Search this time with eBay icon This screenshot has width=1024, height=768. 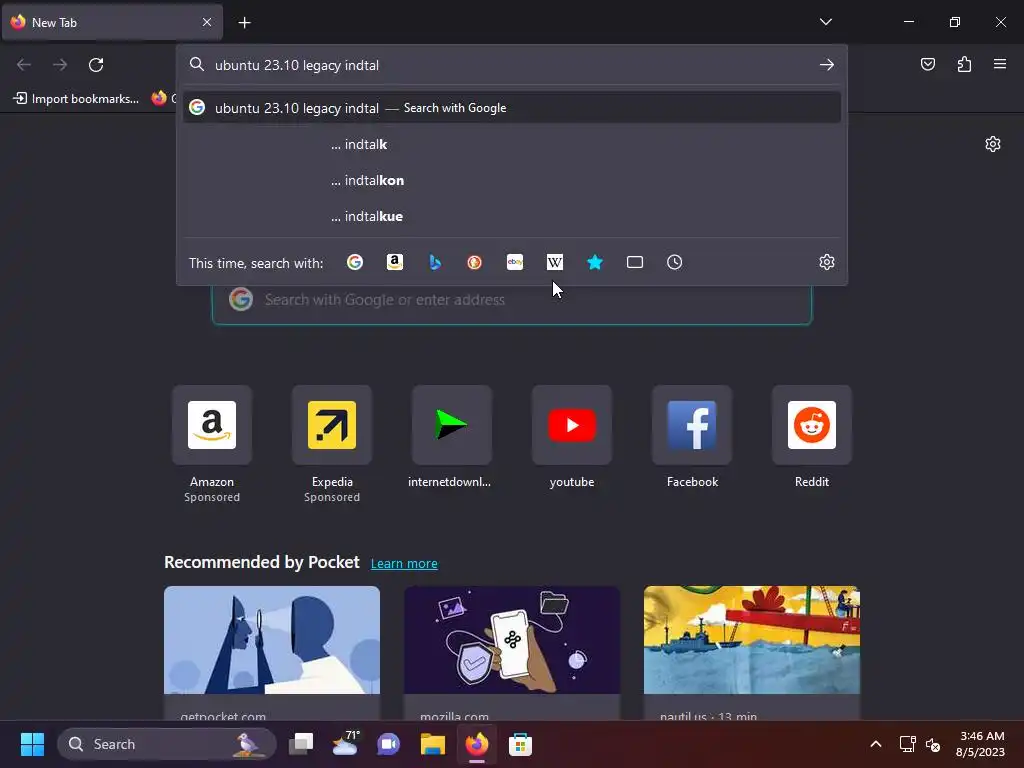click(515, 263)
